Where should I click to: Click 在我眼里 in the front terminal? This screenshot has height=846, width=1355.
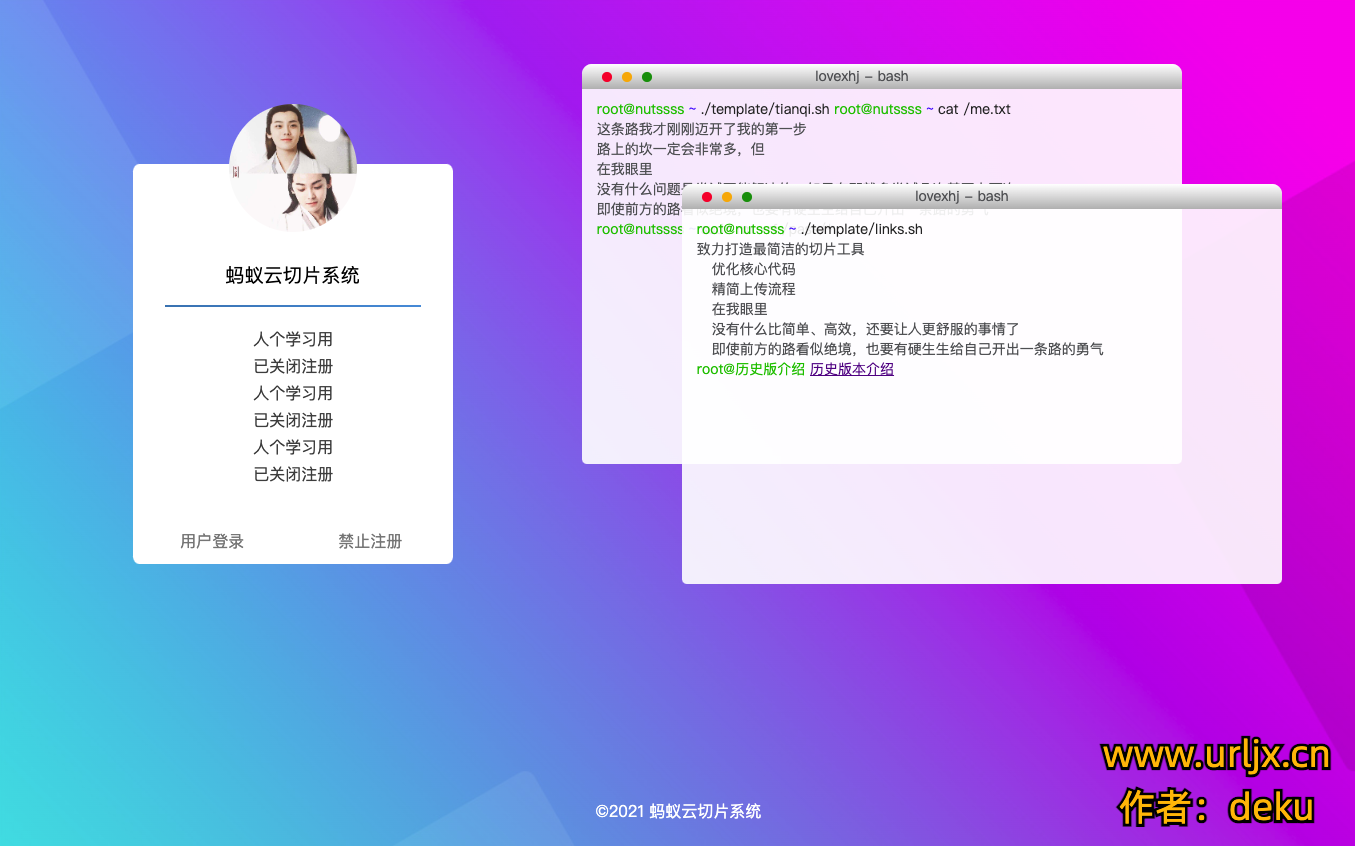[740, 309]
